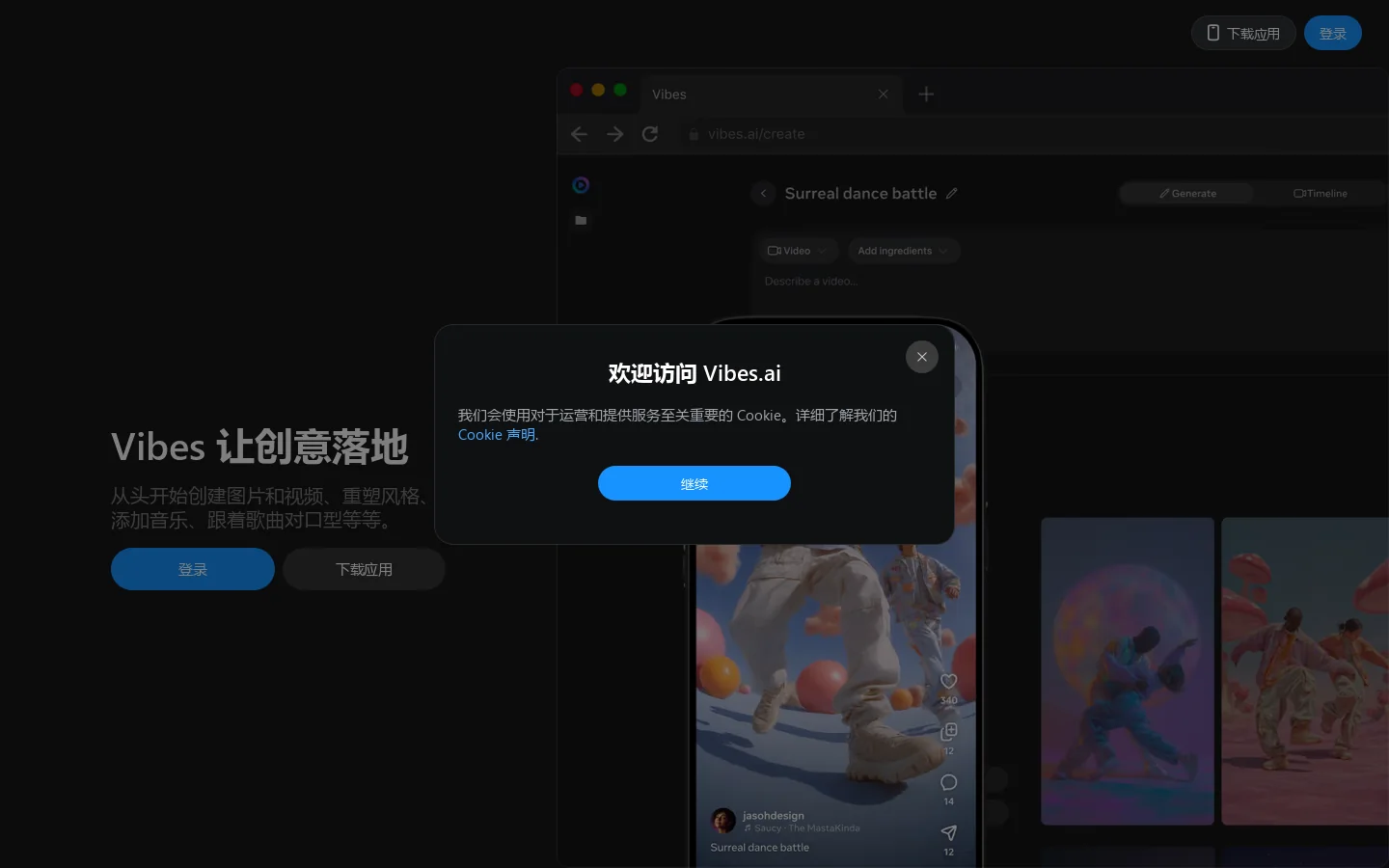Click the browser back arrow in mockup
1389x868 pixels.
point(579,134)
